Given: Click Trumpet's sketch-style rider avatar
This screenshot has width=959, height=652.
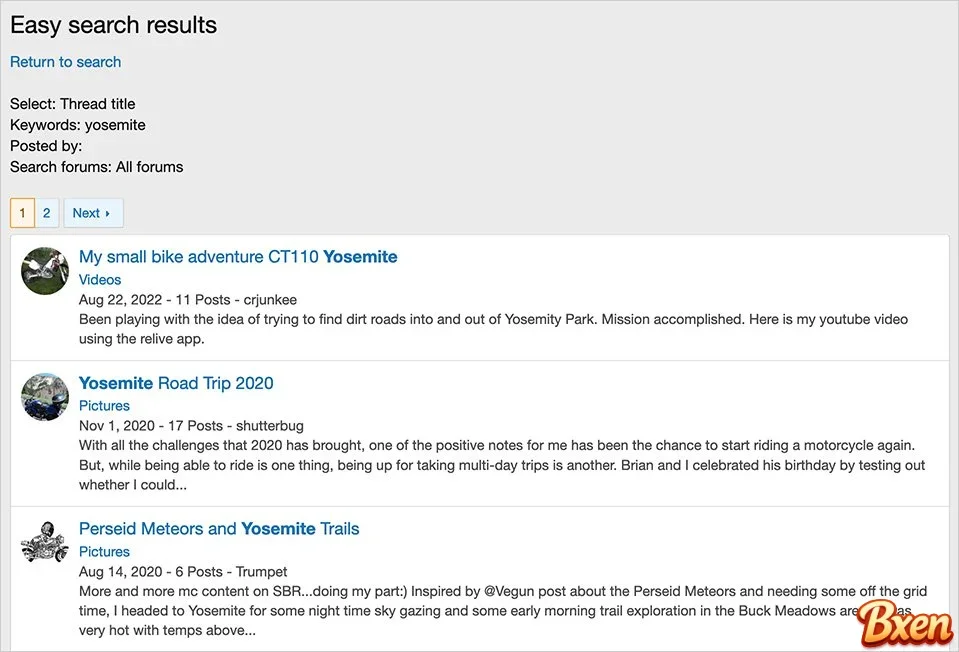Looking at the screenshot, I should pyautogui.click(x=44, y=543).
